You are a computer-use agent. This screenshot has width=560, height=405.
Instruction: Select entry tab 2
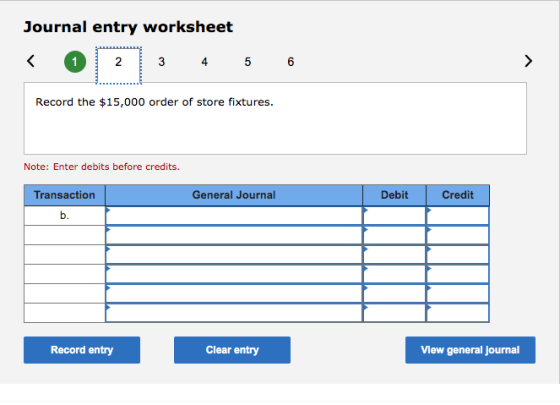coord(119,65)
